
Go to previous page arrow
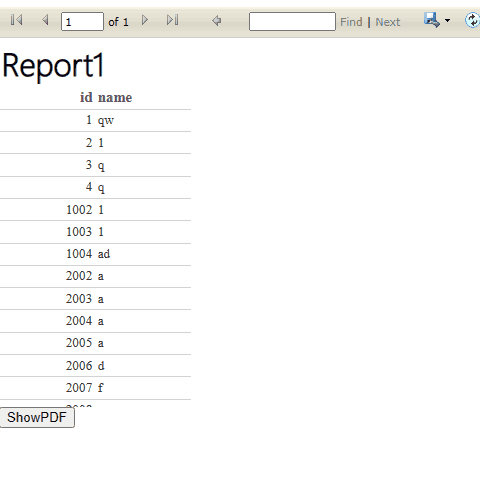coord(45,20)
